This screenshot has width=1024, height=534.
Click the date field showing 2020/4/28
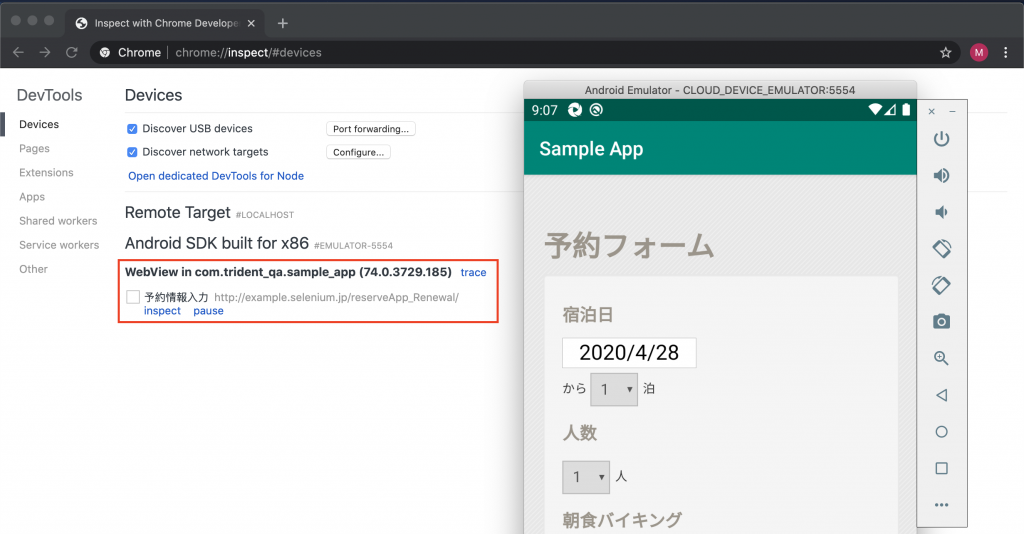click(x=629, y=353)
